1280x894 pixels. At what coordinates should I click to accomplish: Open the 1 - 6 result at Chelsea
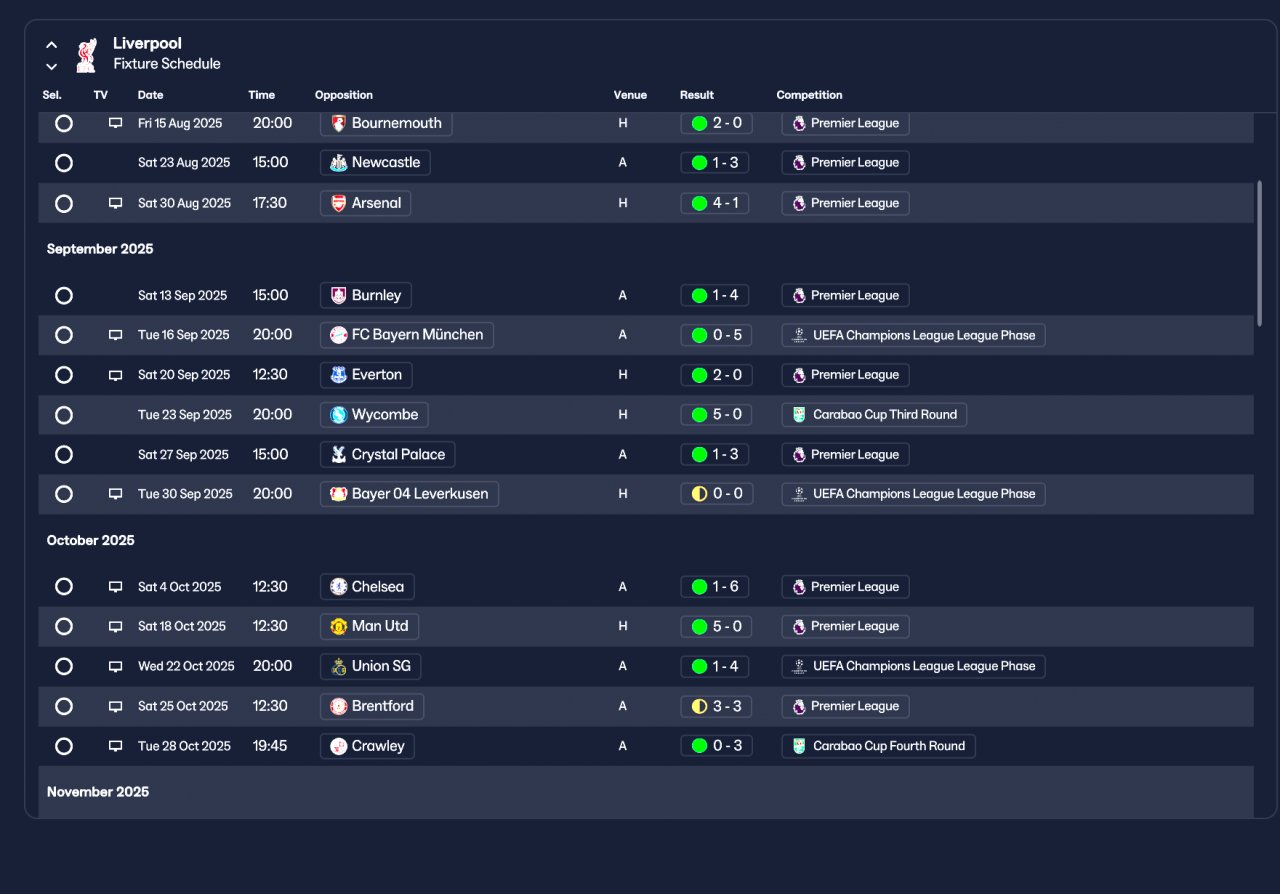coord(716,587)
